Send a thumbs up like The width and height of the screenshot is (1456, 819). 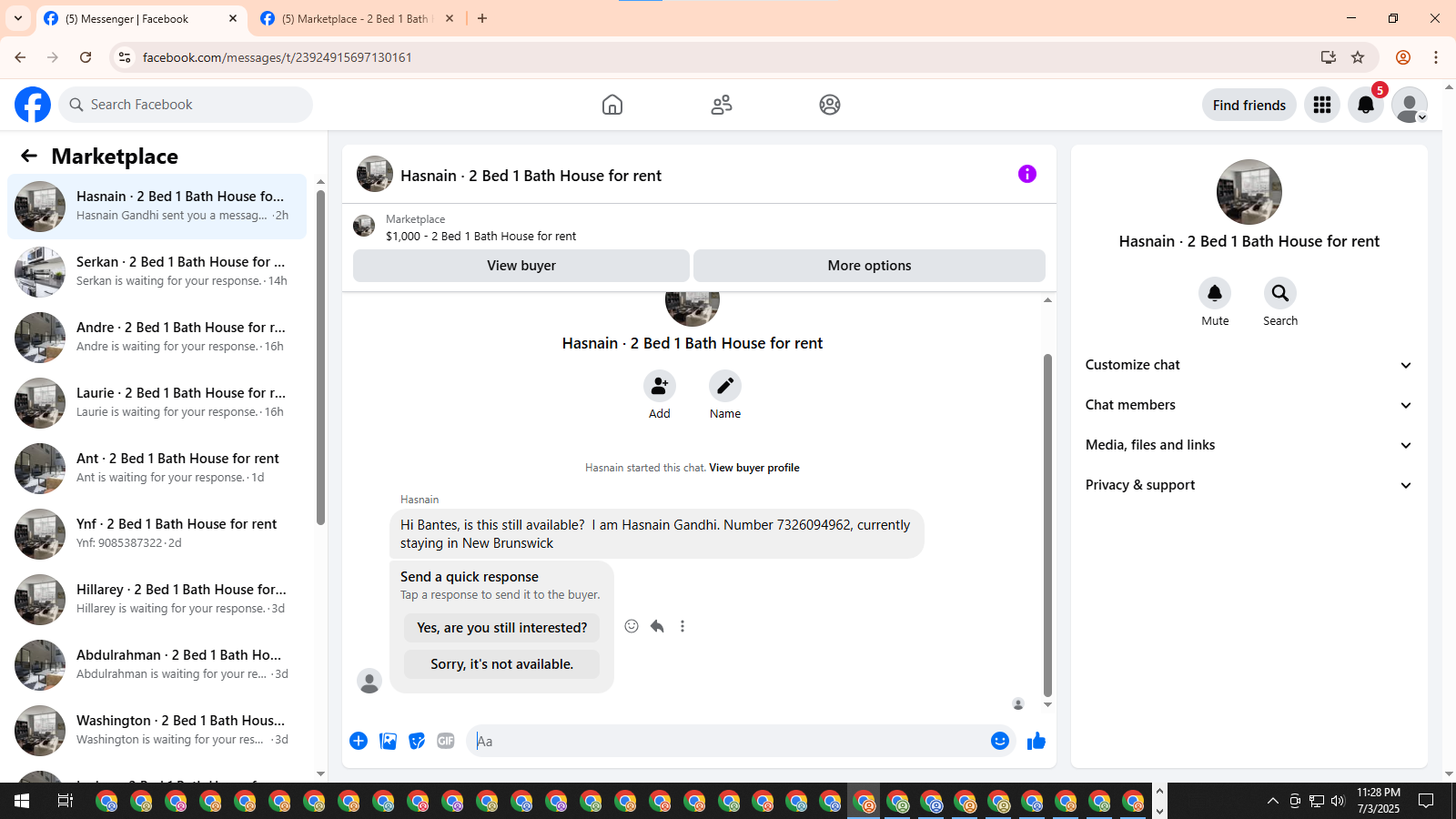1036,741
